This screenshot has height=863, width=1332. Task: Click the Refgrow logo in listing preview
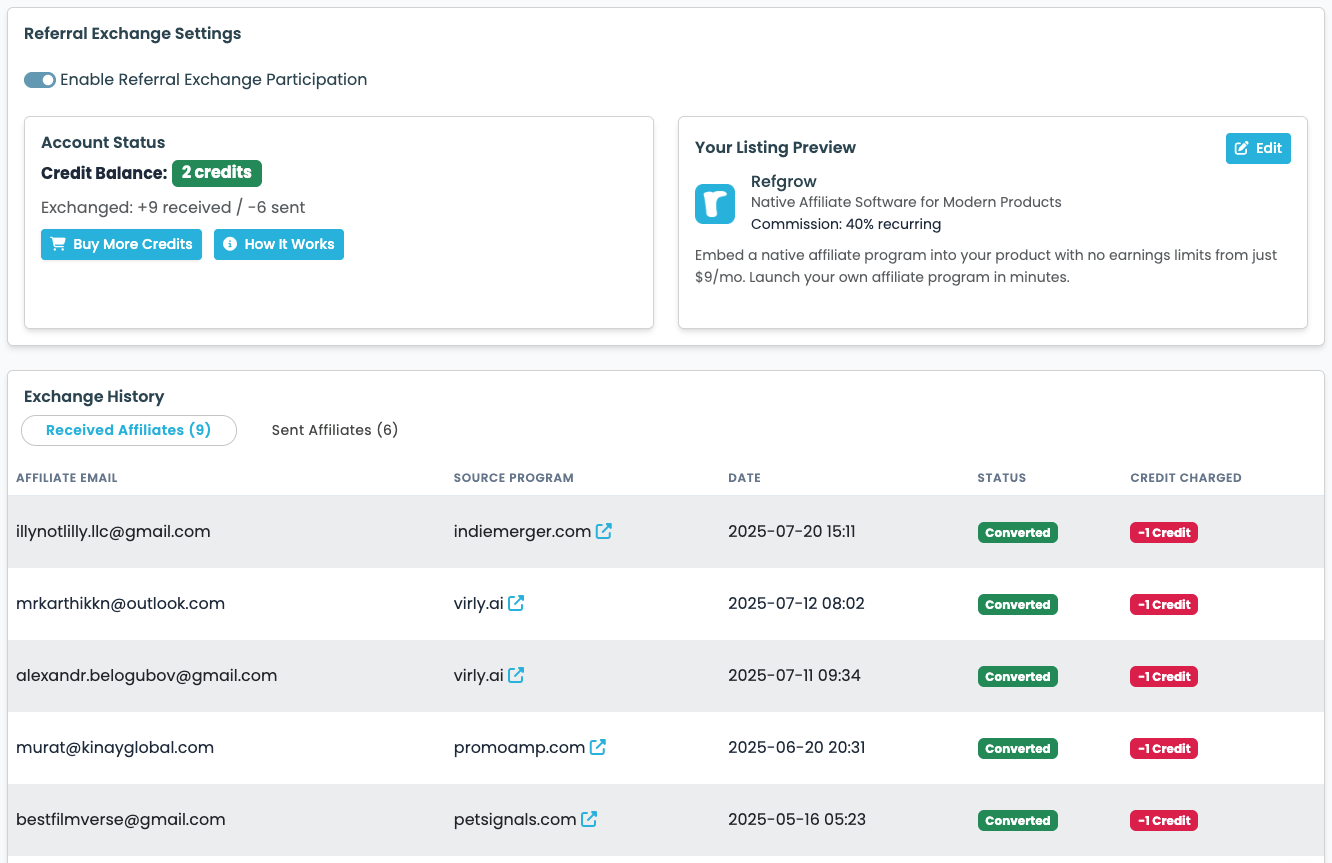(x=715, y=203)
